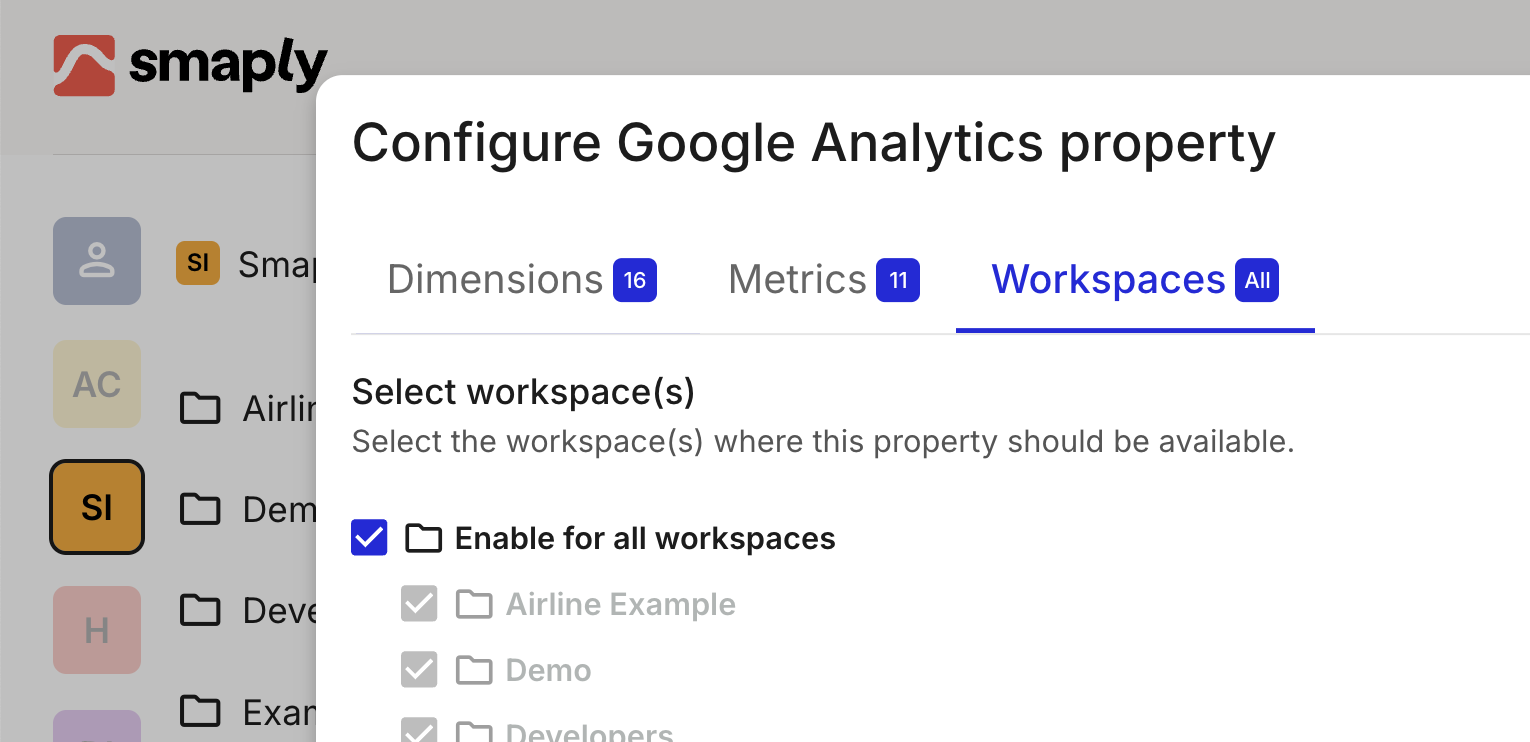Click the small SI badge beside Smaply name
The image size is (1530, 742).
coord(198,263)
